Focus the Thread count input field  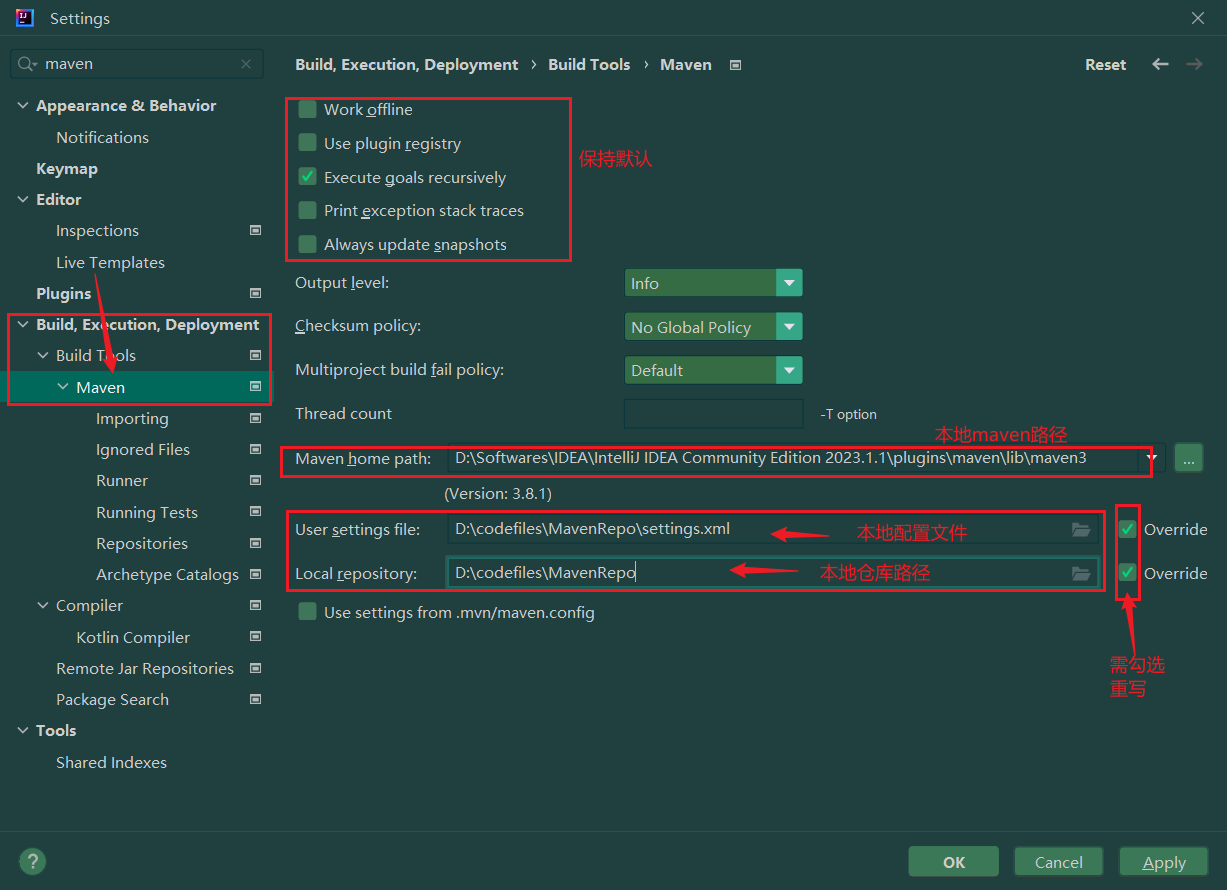coord(713,413)
